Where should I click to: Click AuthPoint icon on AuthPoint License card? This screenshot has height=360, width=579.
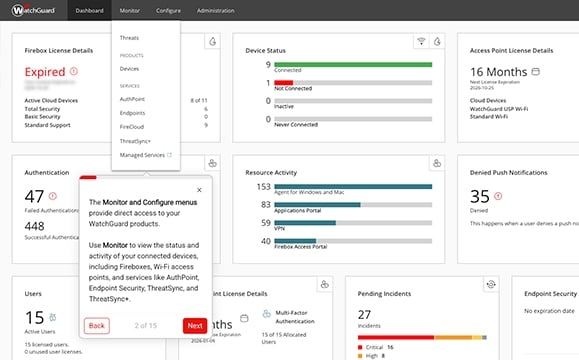325,284
